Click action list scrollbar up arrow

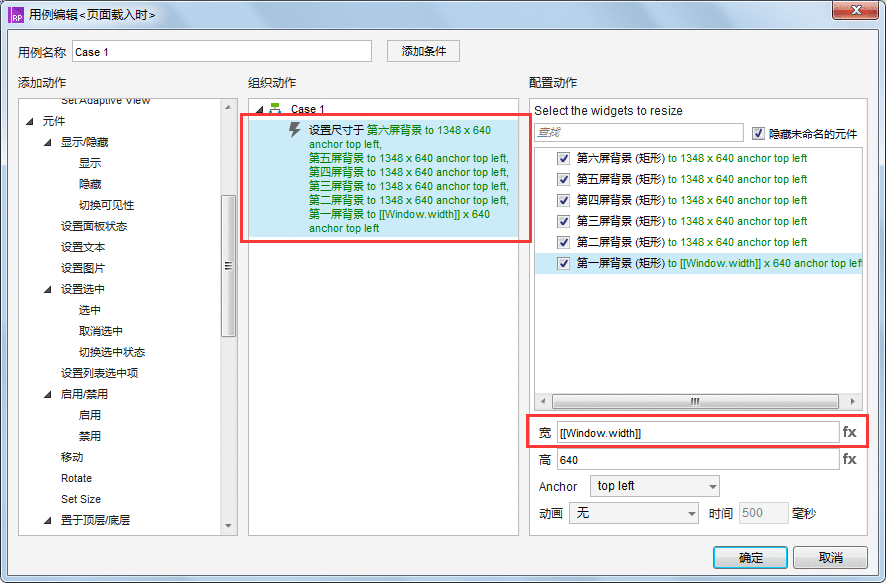(x=228, y=106)
